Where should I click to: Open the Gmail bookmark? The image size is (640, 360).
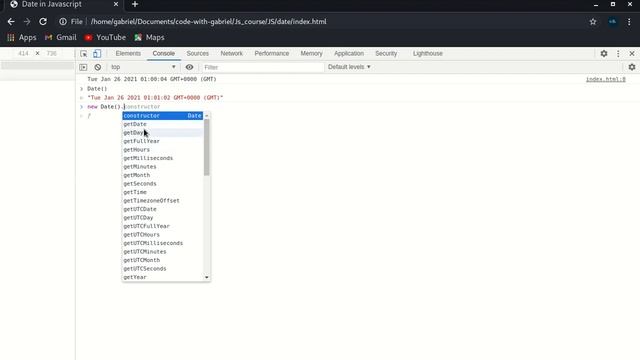pyautogui.click(x=60, y=37)
